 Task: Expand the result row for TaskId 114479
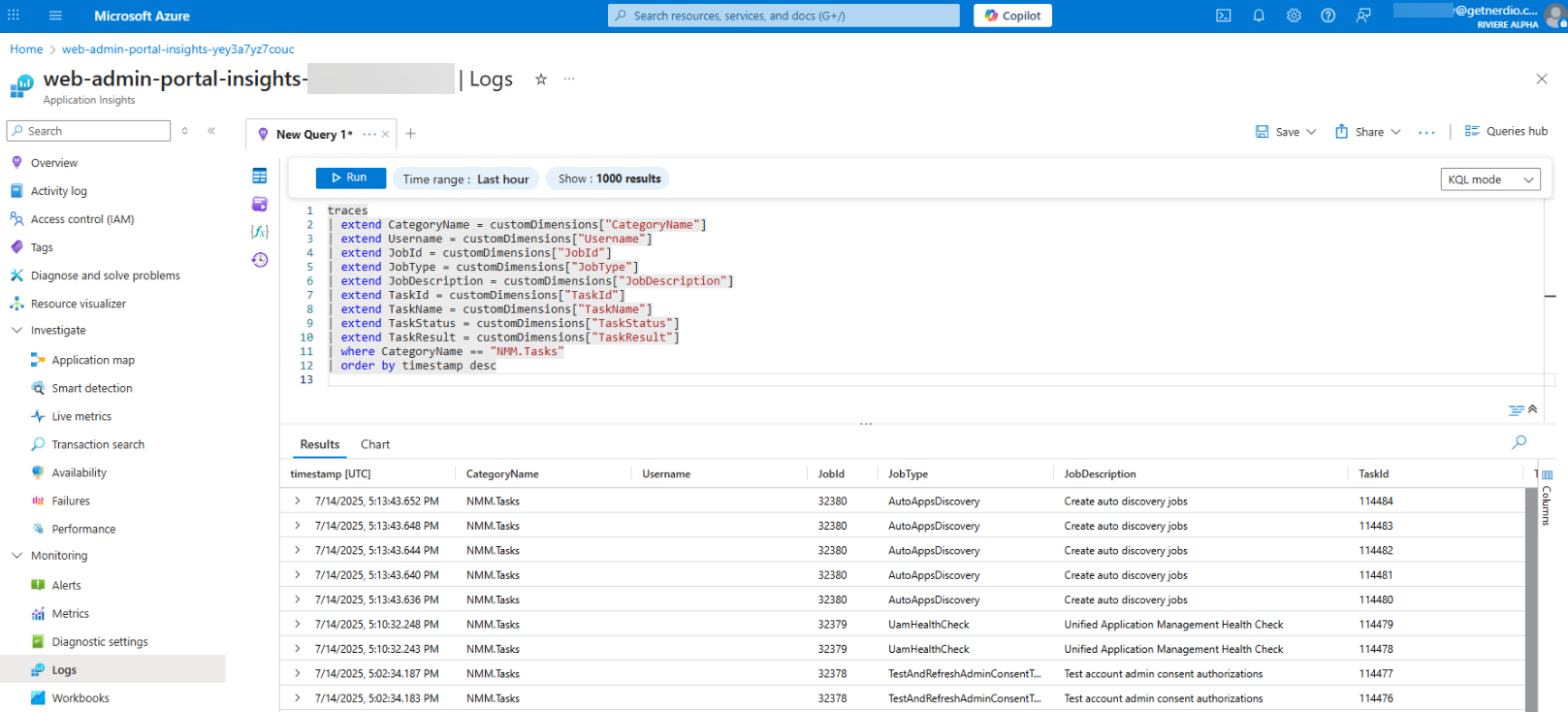(x=298, y=625)
